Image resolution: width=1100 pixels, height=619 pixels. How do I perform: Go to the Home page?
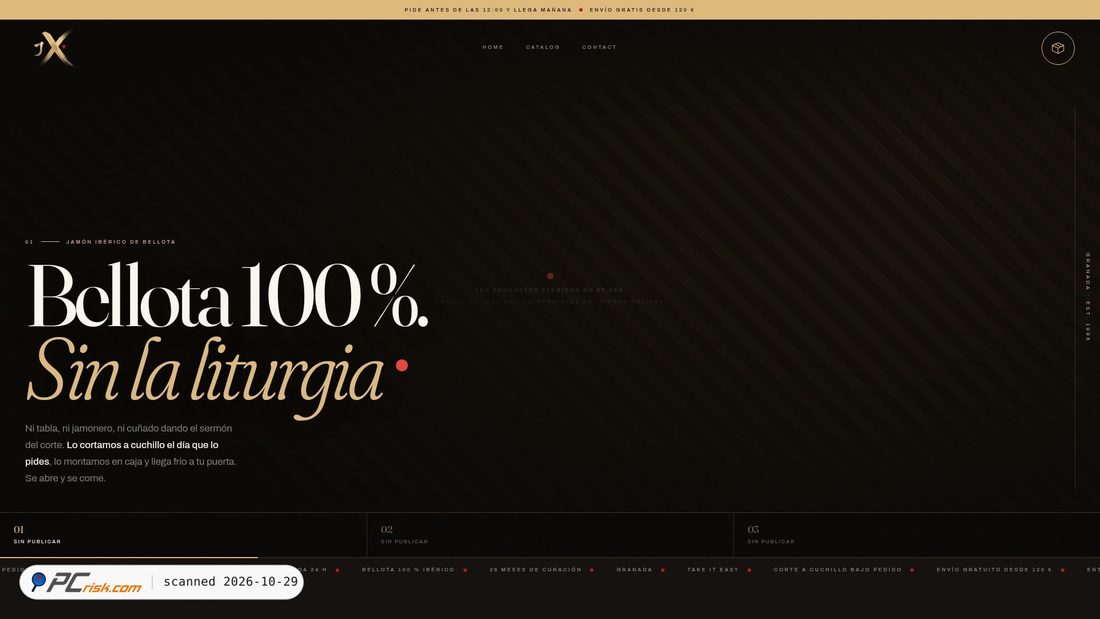click(x=492, y=47)
